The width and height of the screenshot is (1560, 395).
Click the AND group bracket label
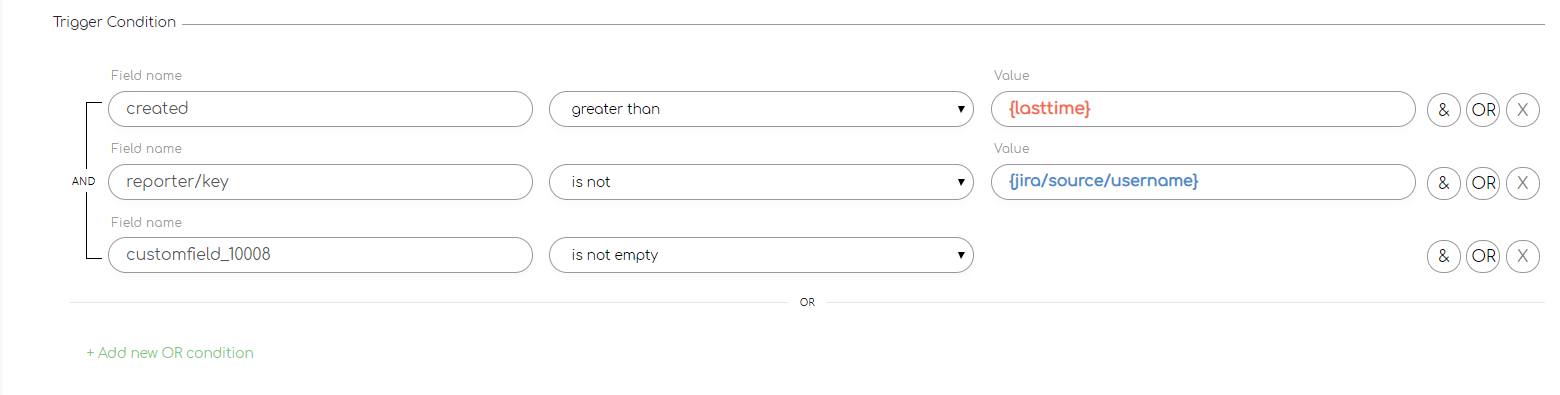click(84, 182)
